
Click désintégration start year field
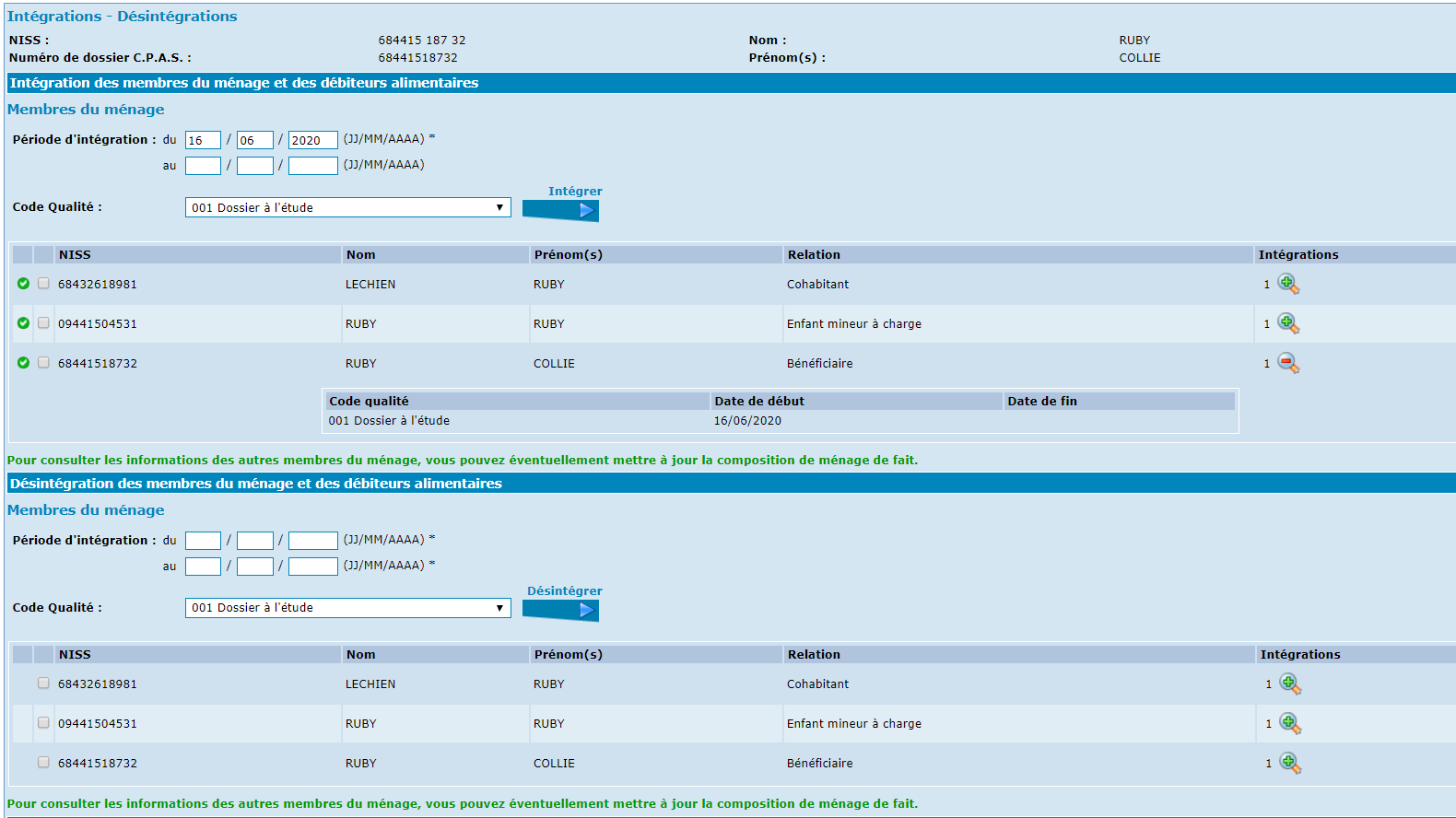point(312,541)
